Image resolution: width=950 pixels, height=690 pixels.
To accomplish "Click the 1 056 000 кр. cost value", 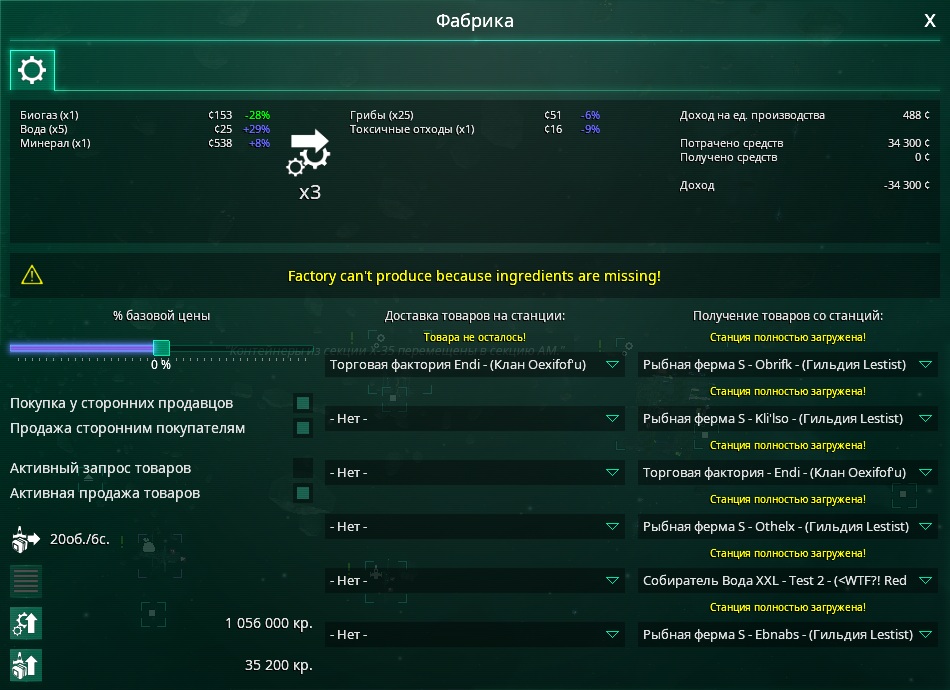I will pos(269,623).
